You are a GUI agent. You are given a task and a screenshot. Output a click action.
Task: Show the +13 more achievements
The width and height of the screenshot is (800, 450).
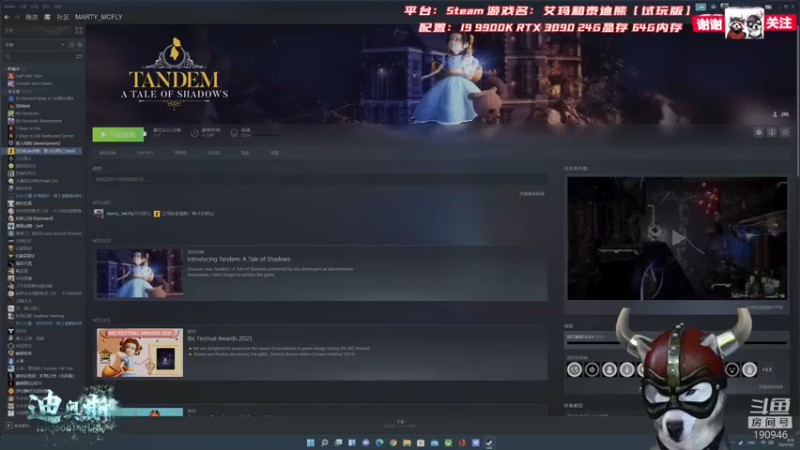[x=767, y=369]
